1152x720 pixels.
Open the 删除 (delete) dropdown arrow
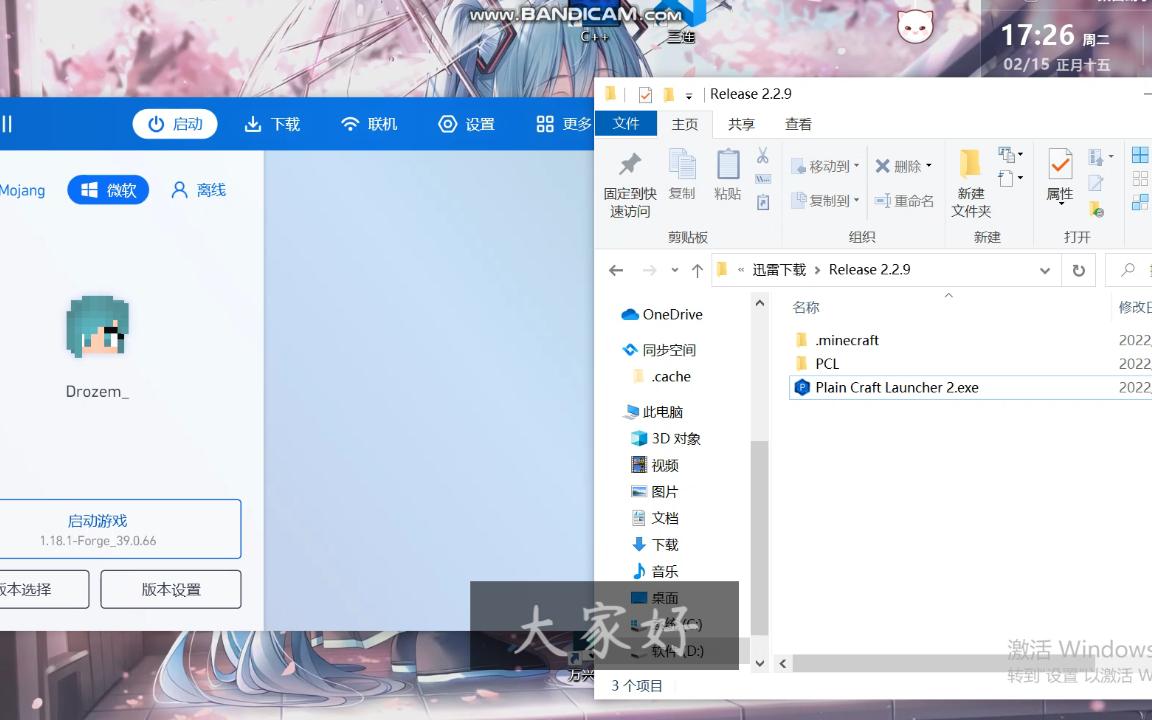click(929, 166)
